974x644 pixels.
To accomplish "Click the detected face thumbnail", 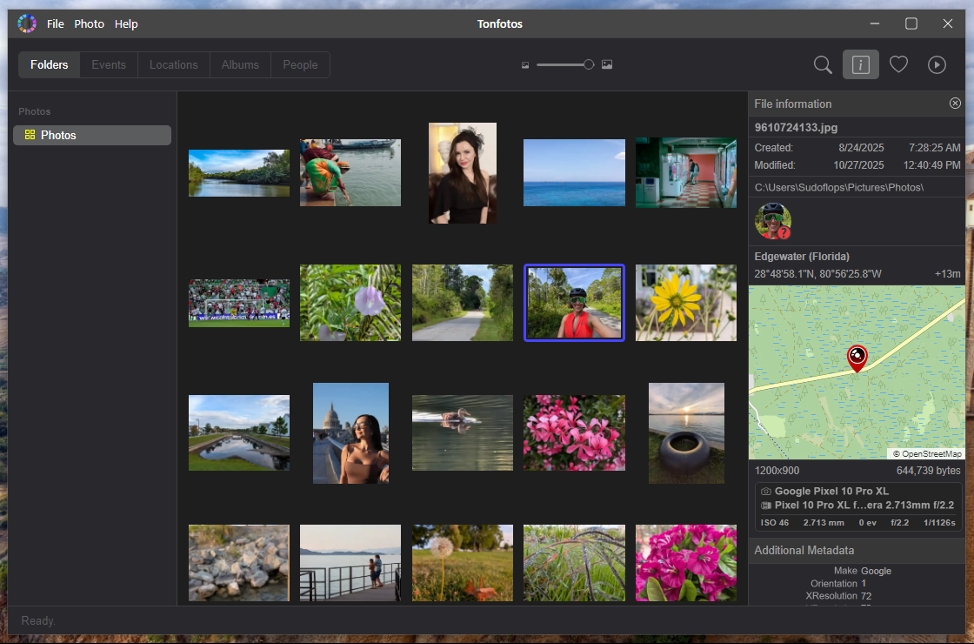I will pyautogui.click(x=773, y=221).
